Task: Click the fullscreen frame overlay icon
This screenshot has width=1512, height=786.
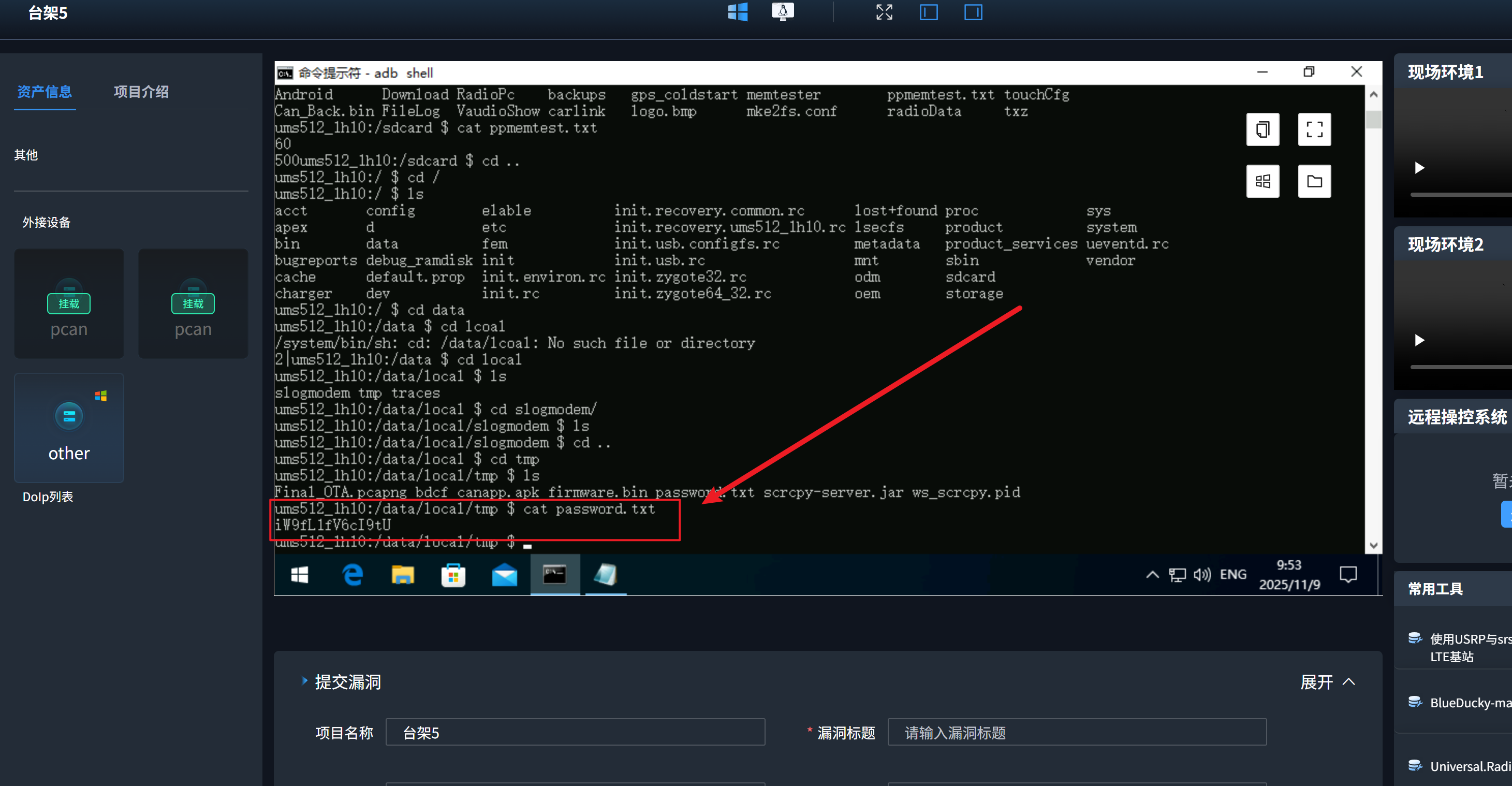Action: click(1314, 129)
